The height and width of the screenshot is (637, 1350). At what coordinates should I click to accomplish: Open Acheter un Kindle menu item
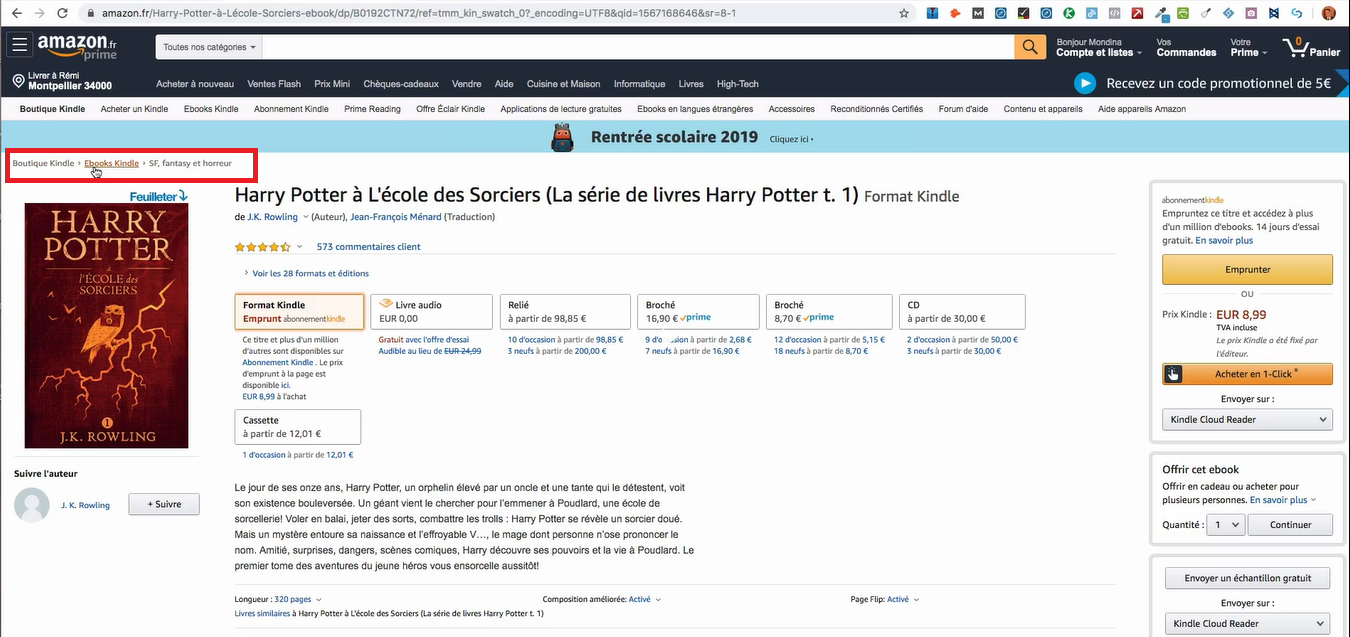tap(134, 109)
